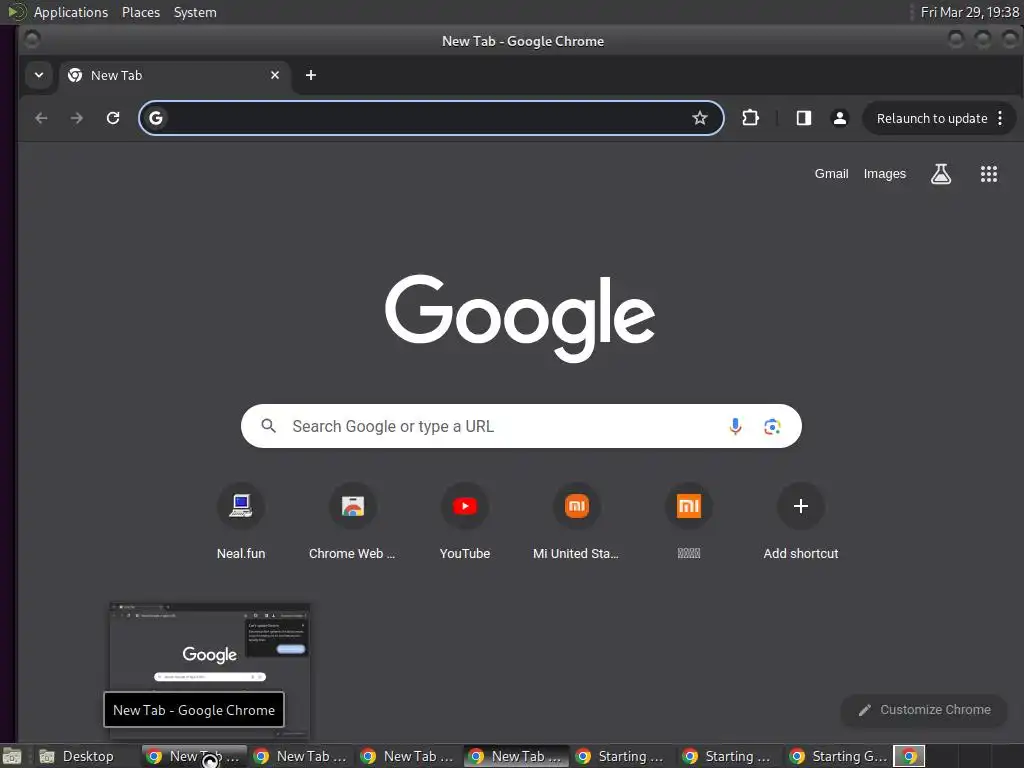This screenshot has width=1024, height=768.
Task: Open the Places menu
Action: pyautogui.click(x=140, y=12)
